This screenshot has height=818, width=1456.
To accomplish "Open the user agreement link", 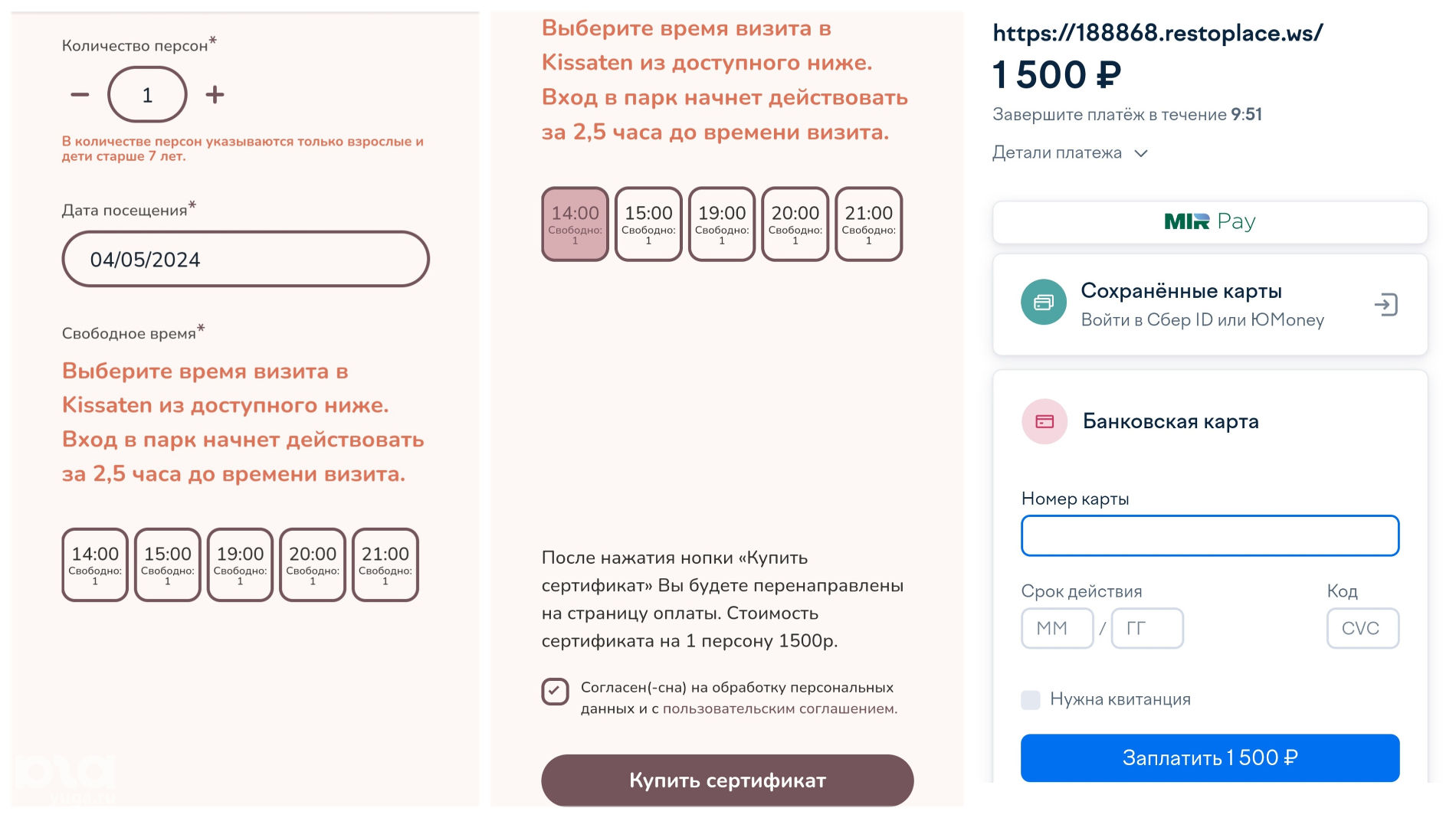I will tap(779, 709).
